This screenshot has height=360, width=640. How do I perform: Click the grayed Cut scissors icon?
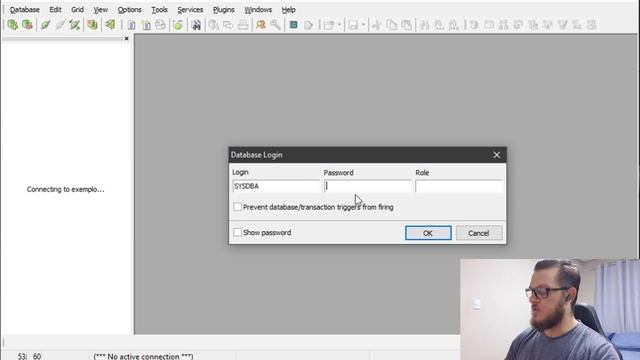coord(377,25)
